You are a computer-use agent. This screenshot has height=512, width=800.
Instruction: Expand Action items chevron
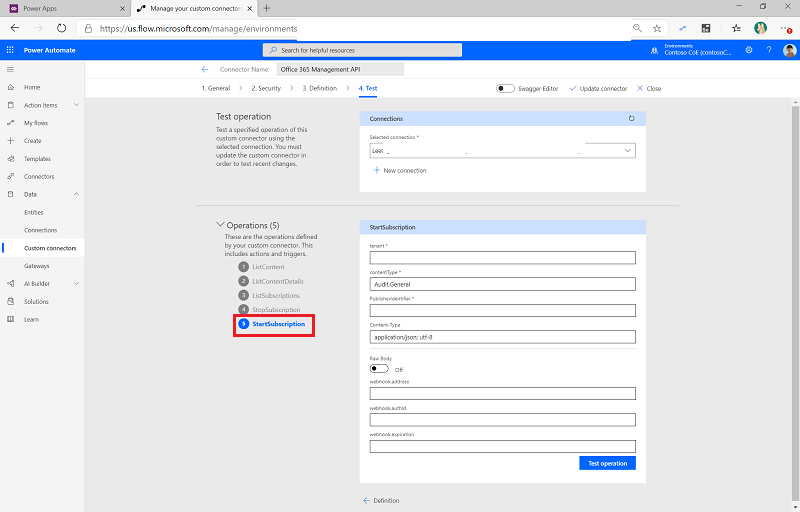pyautogui.click(x=77, y=105)
